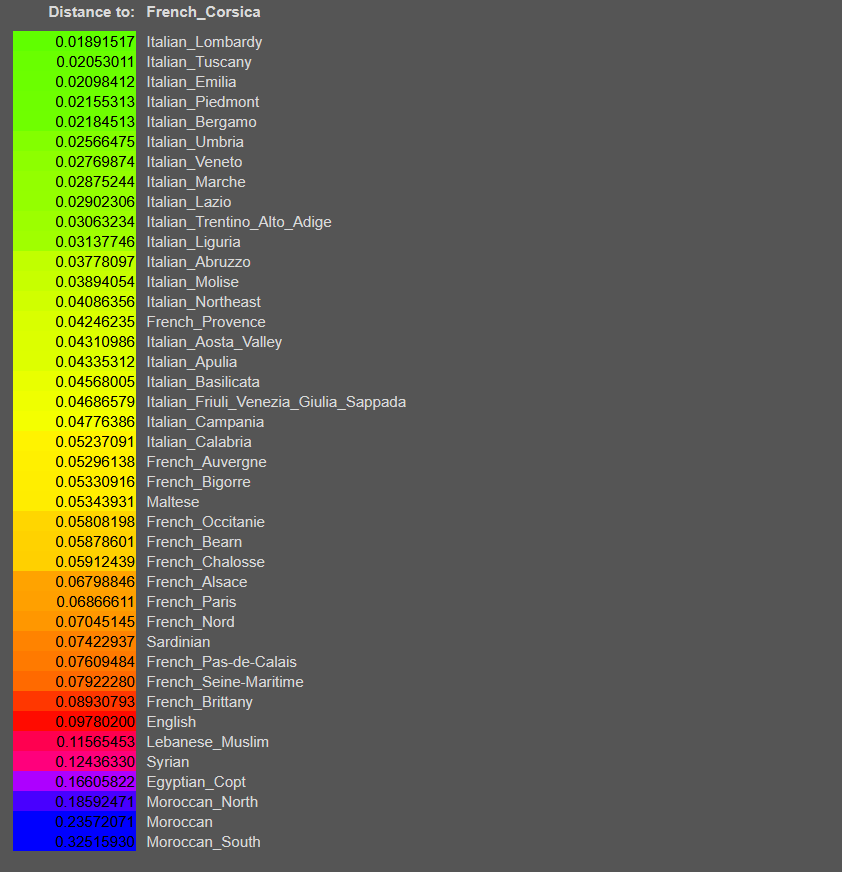Click distance value 0.07922280
The width and height of the screenshot is (842, 872).
coord(95,683)
